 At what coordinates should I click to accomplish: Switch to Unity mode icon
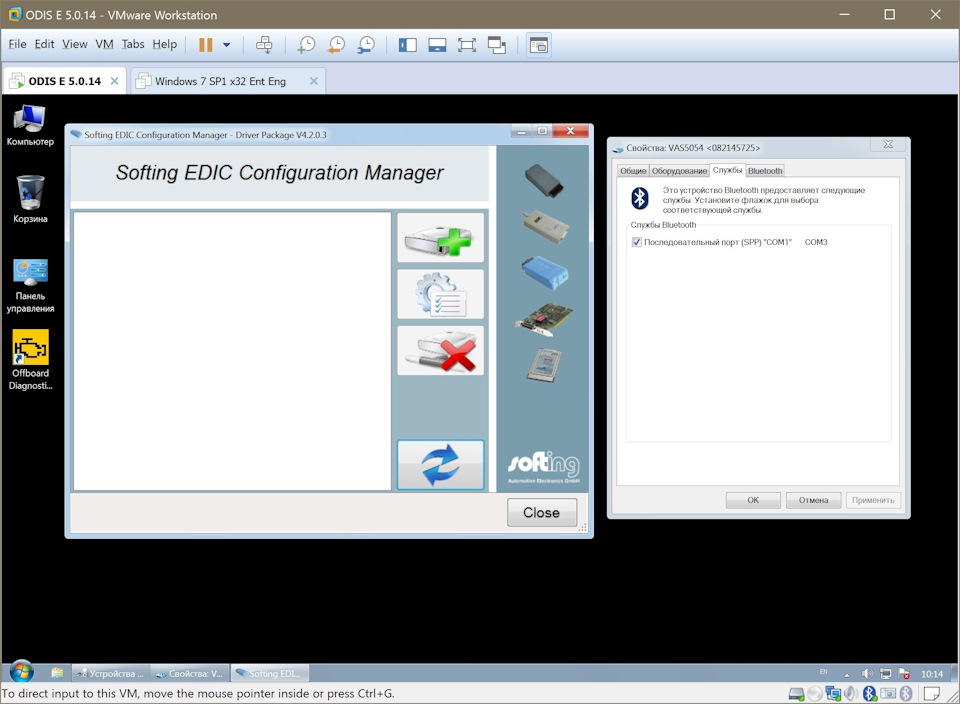tap(497, 45)
